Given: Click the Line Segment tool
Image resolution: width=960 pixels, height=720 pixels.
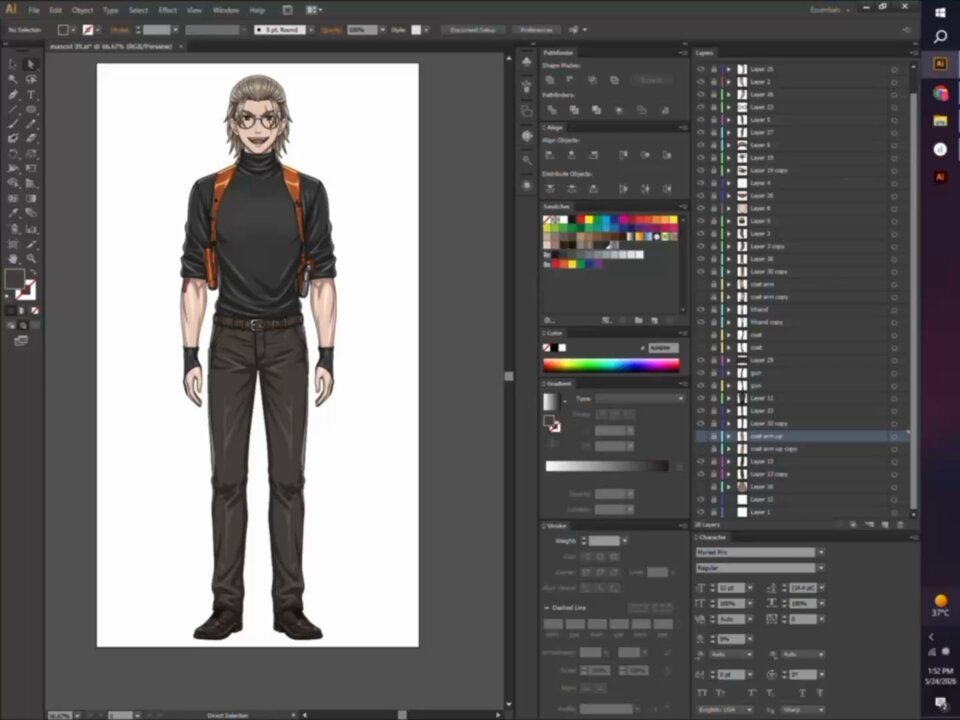Looking at the screenshot, I should pos(13,109).
